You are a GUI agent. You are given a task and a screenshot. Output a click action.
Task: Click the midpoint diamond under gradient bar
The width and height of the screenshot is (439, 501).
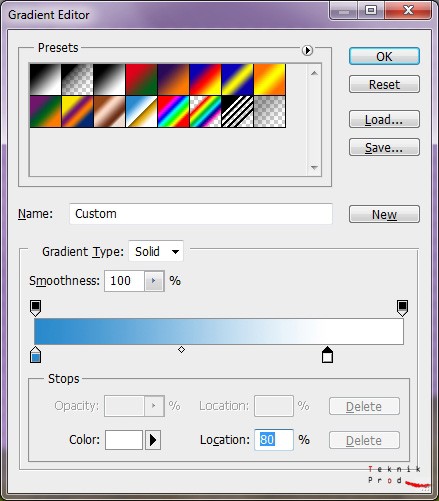pos(181,349)
